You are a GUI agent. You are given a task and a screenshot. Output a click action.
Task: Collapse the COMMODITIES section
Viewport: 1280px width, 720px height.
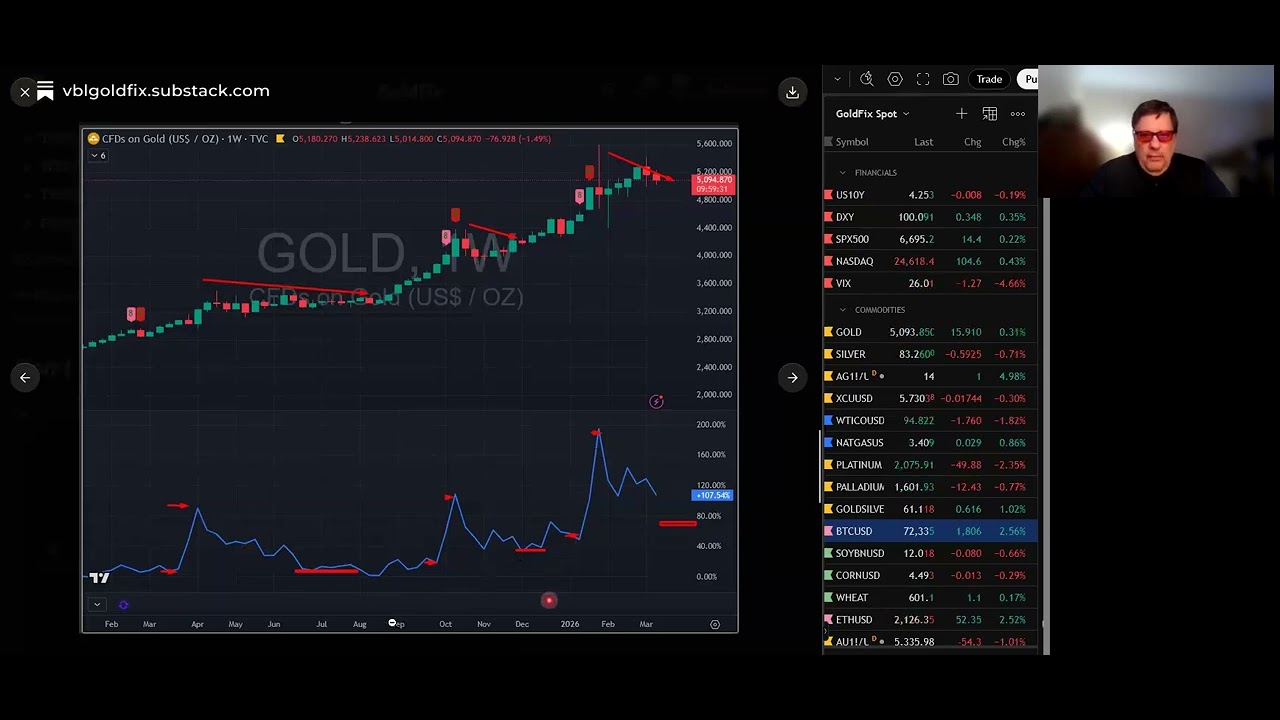pos(843,310)
